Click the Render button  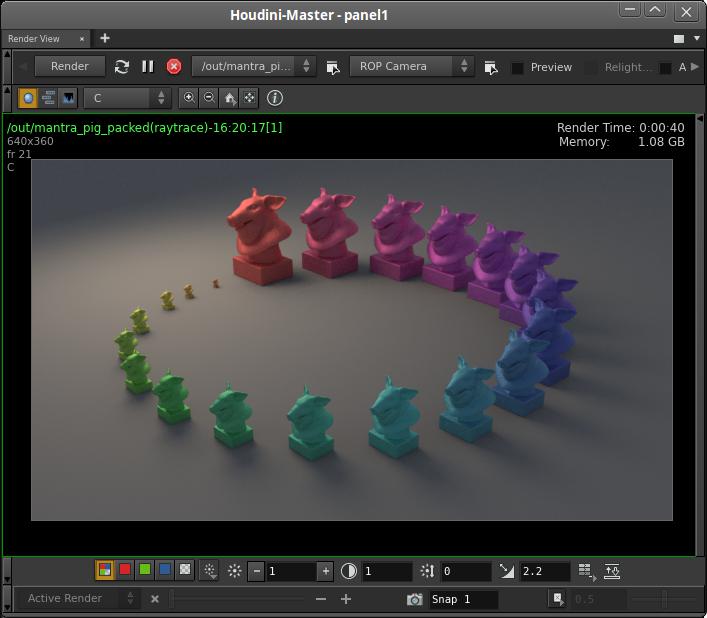[x=70, y=66]
